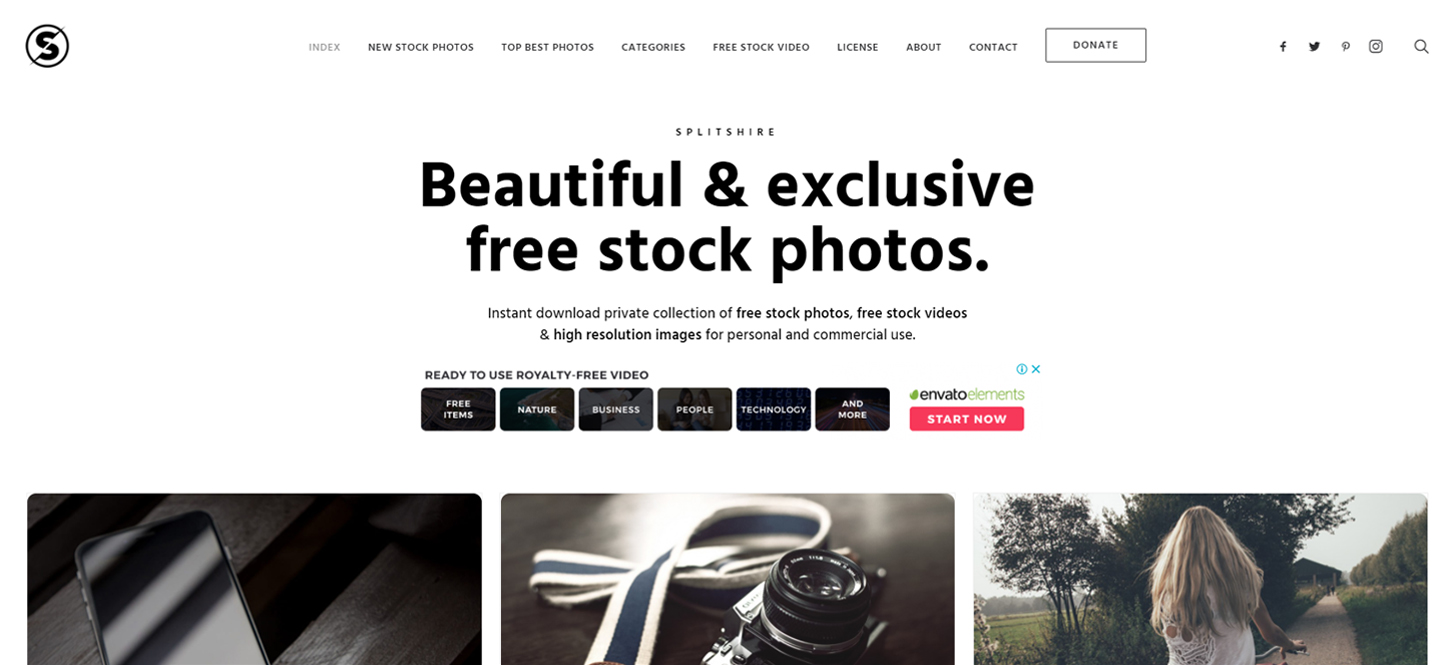Image resolution: width=1456 pixels, height=665 pixels.
Task: Select the Nature ad thumbnail
Action: [x=537, y=409]
